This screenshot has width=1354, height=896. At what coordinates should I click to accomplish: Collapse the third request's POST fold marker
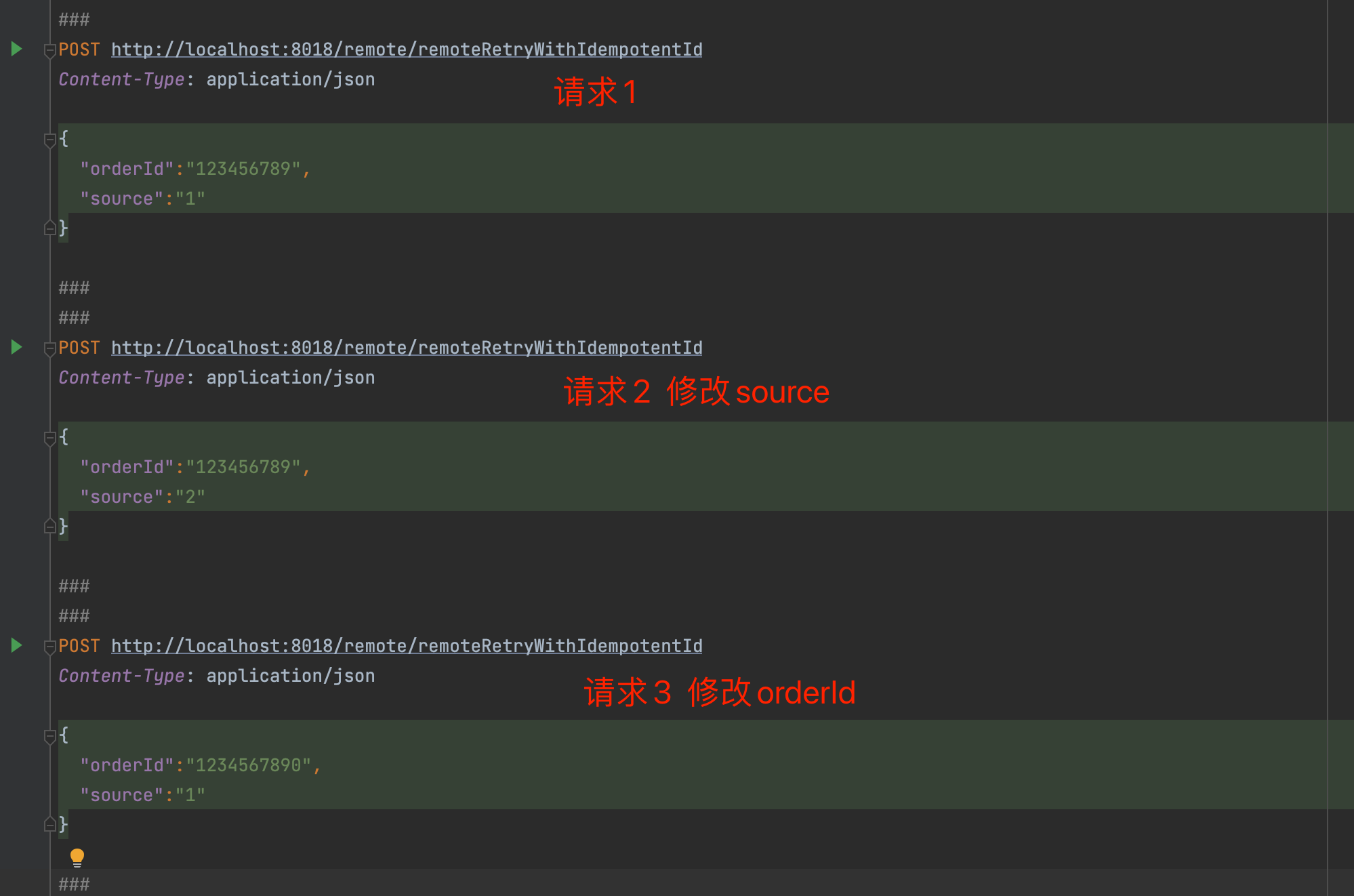49,647
